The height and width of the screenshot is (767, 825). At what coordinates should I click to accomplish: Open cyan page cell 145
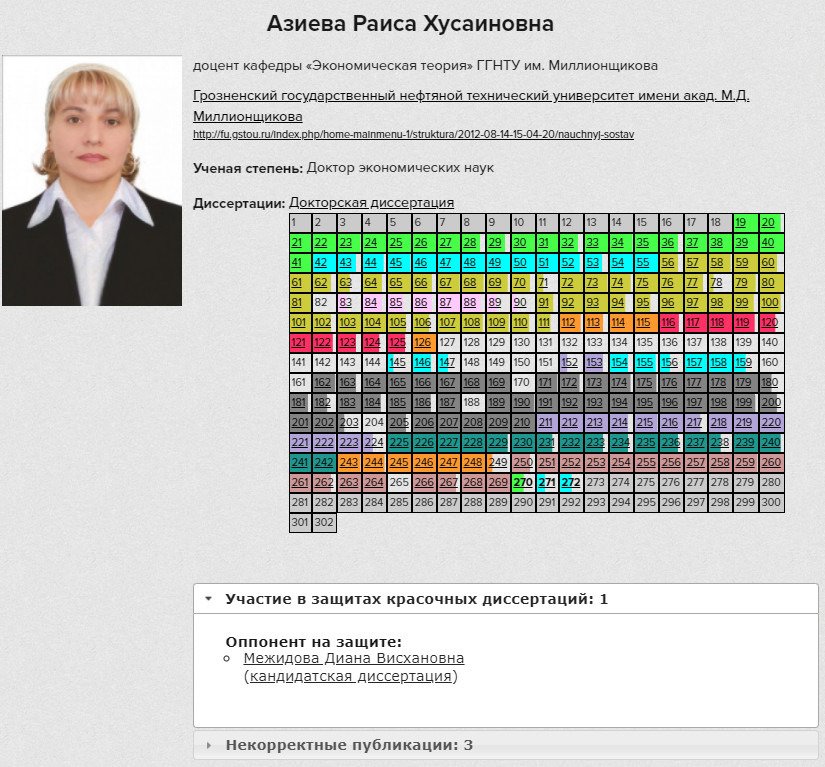pyautogui.click(x=399, y=362)
